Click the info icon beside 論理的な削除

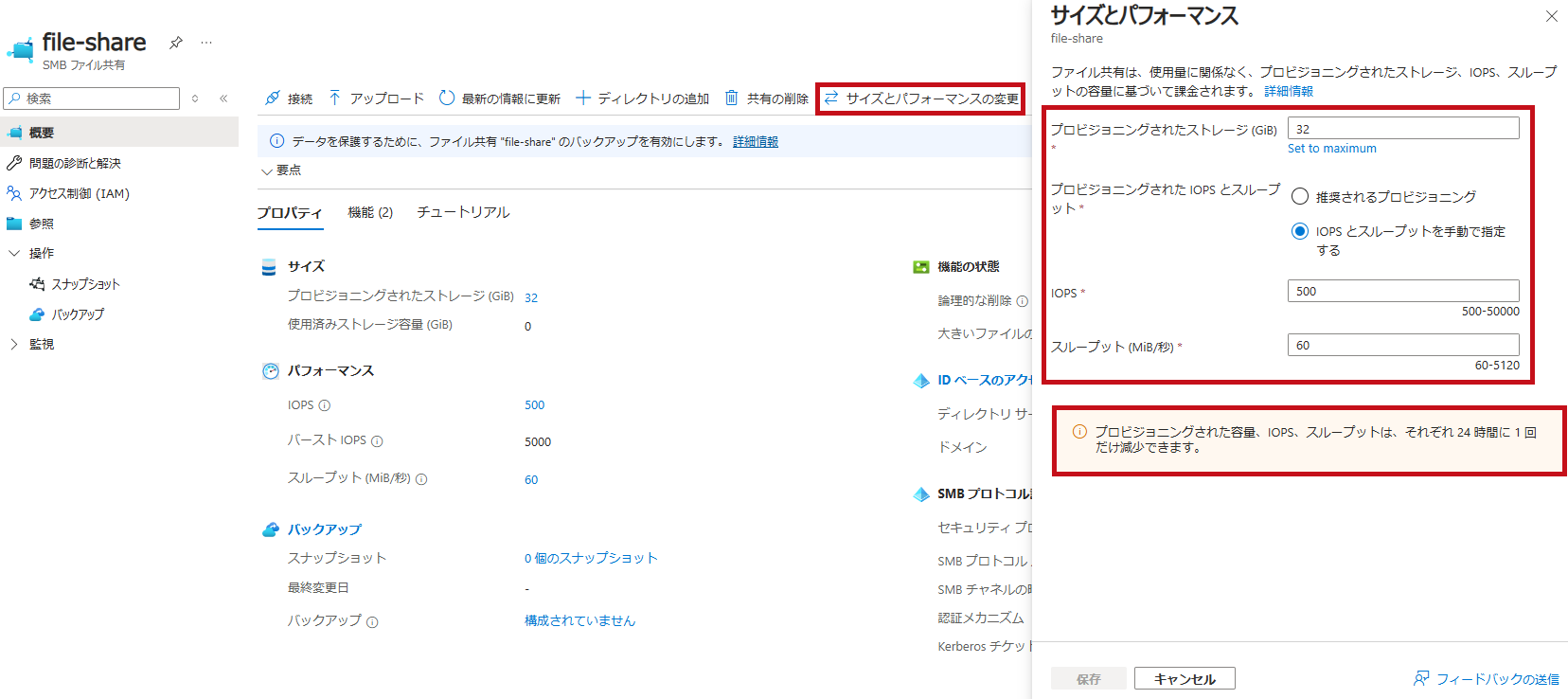coord(1022,301)
